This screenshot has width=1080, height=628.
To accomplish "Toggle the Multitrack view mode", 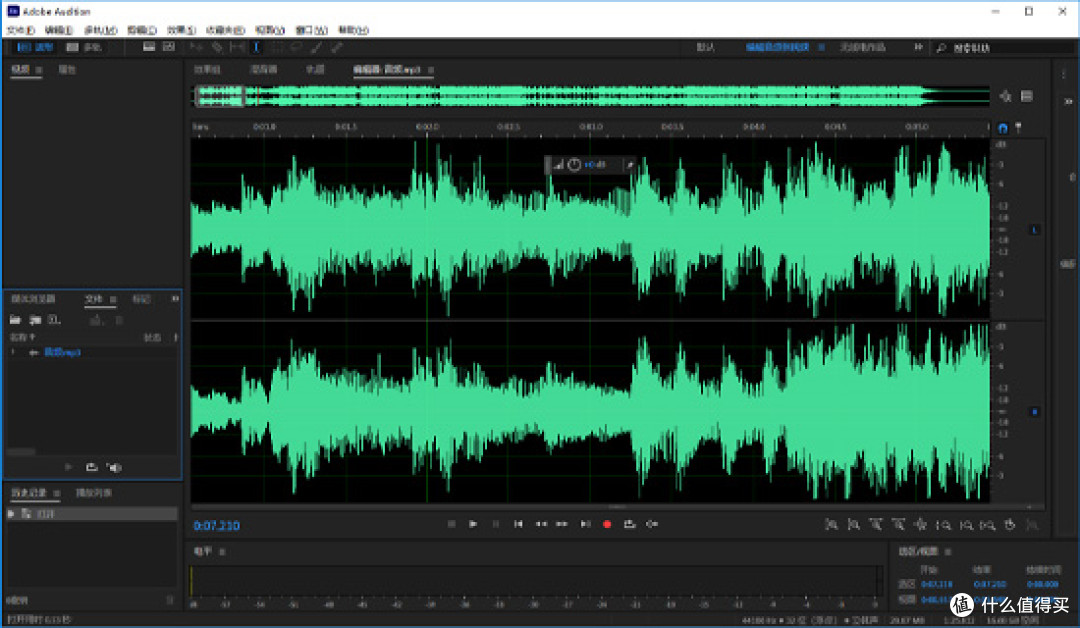I will [x=83, y=48].
